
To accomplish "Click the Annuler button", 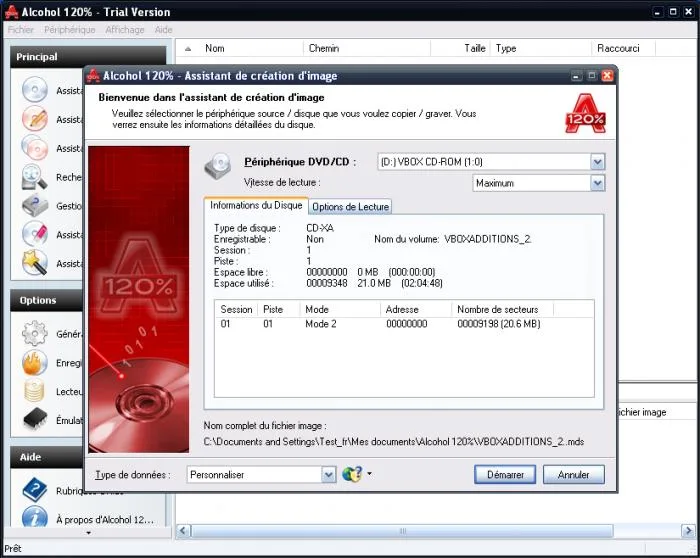I will [x=574, y=475].
